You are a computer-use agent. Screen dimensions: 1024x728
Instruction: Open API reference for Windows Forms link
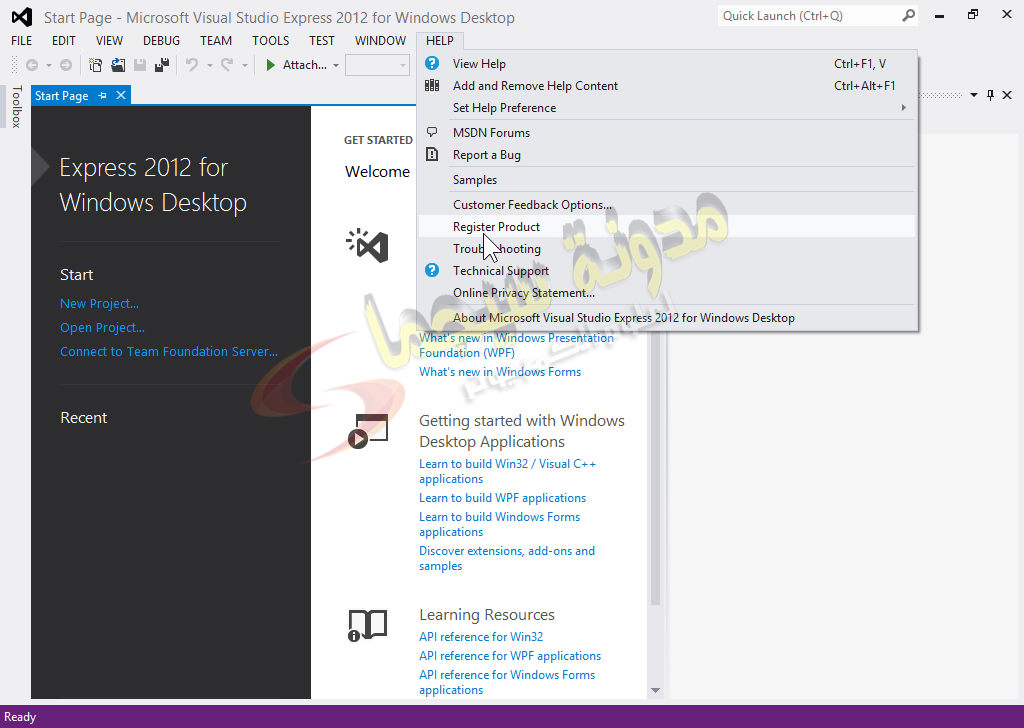pos(507,682)
